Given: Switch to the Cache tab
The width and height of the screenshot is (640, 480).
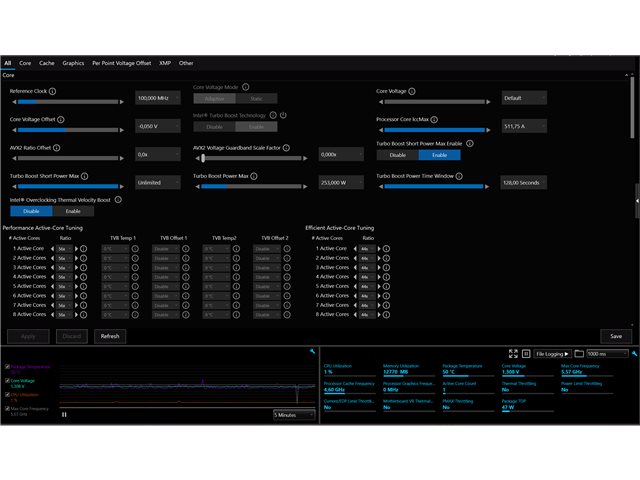Looking at the screenshot, I should (x=47, y=63).
